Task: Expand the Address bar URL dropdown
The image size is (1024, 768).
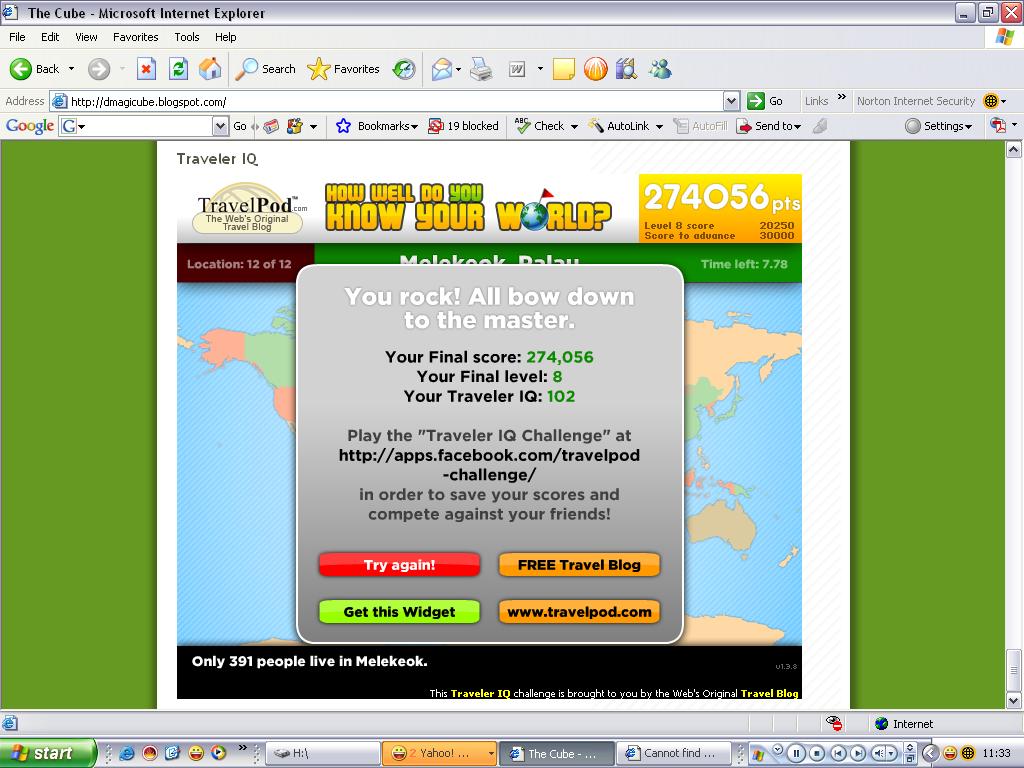Action: click(731, 101)
